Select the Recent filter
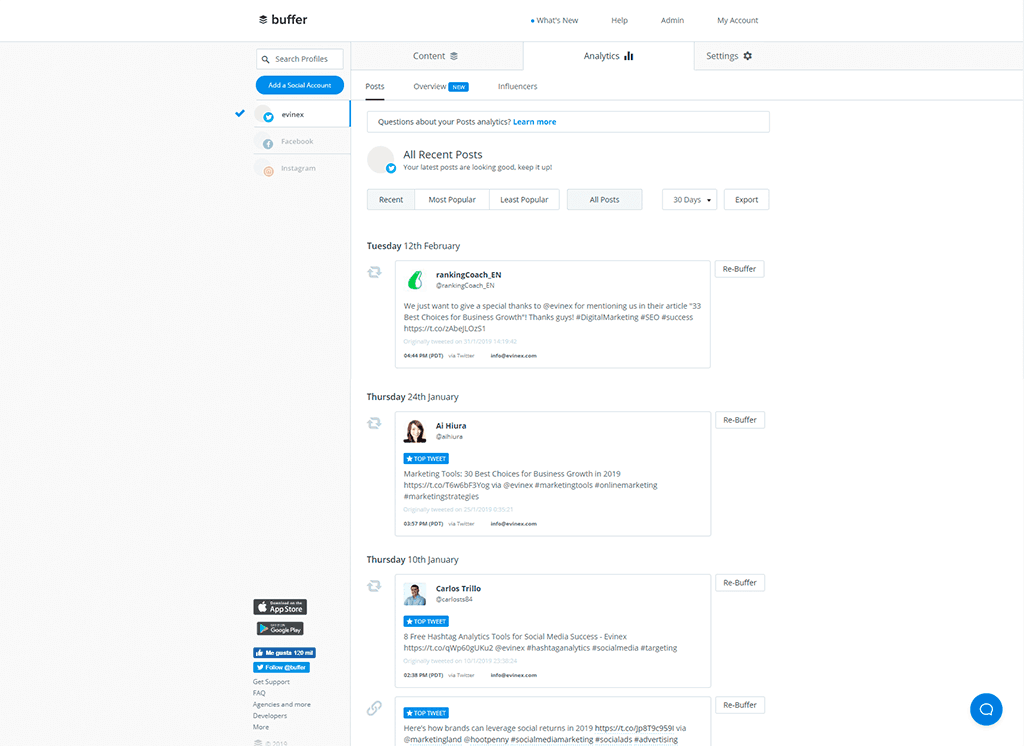This screenshot has height=746, width=1024. (x=391, y=200)
